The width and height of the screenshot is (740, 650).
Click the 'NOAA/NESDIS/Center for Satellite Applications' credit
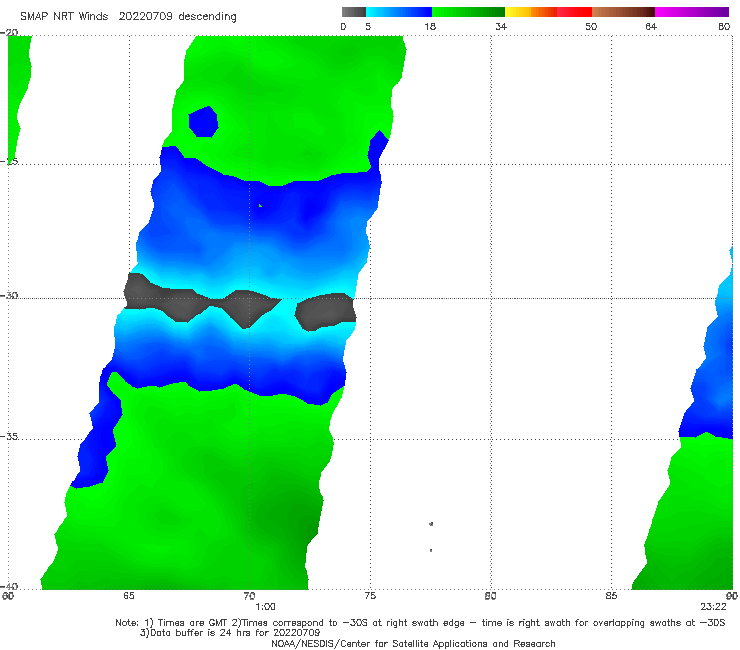tap(413, 644)
